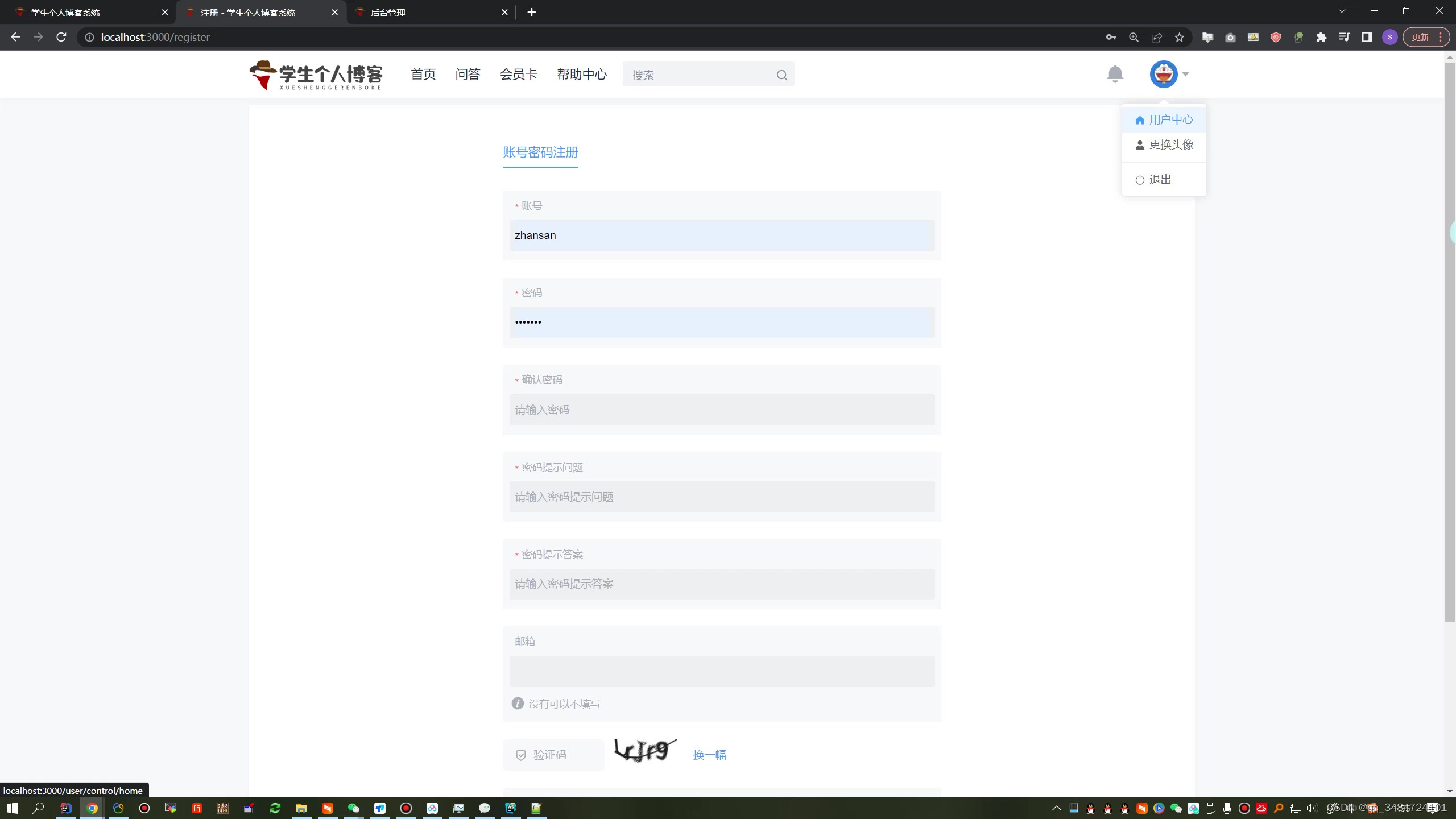Select 用户中心 from user menu
This screenshot has width=1456, height=819.
click(1164, 120)
